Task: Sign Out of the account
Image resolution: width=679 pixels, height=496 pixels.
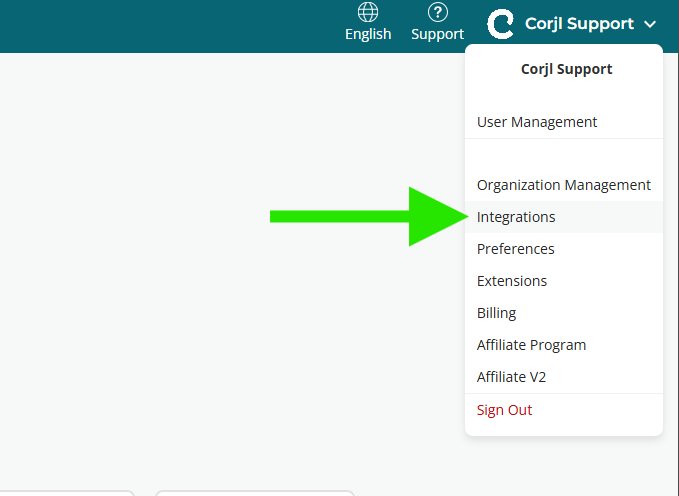Action: click(x=564, y=410)
